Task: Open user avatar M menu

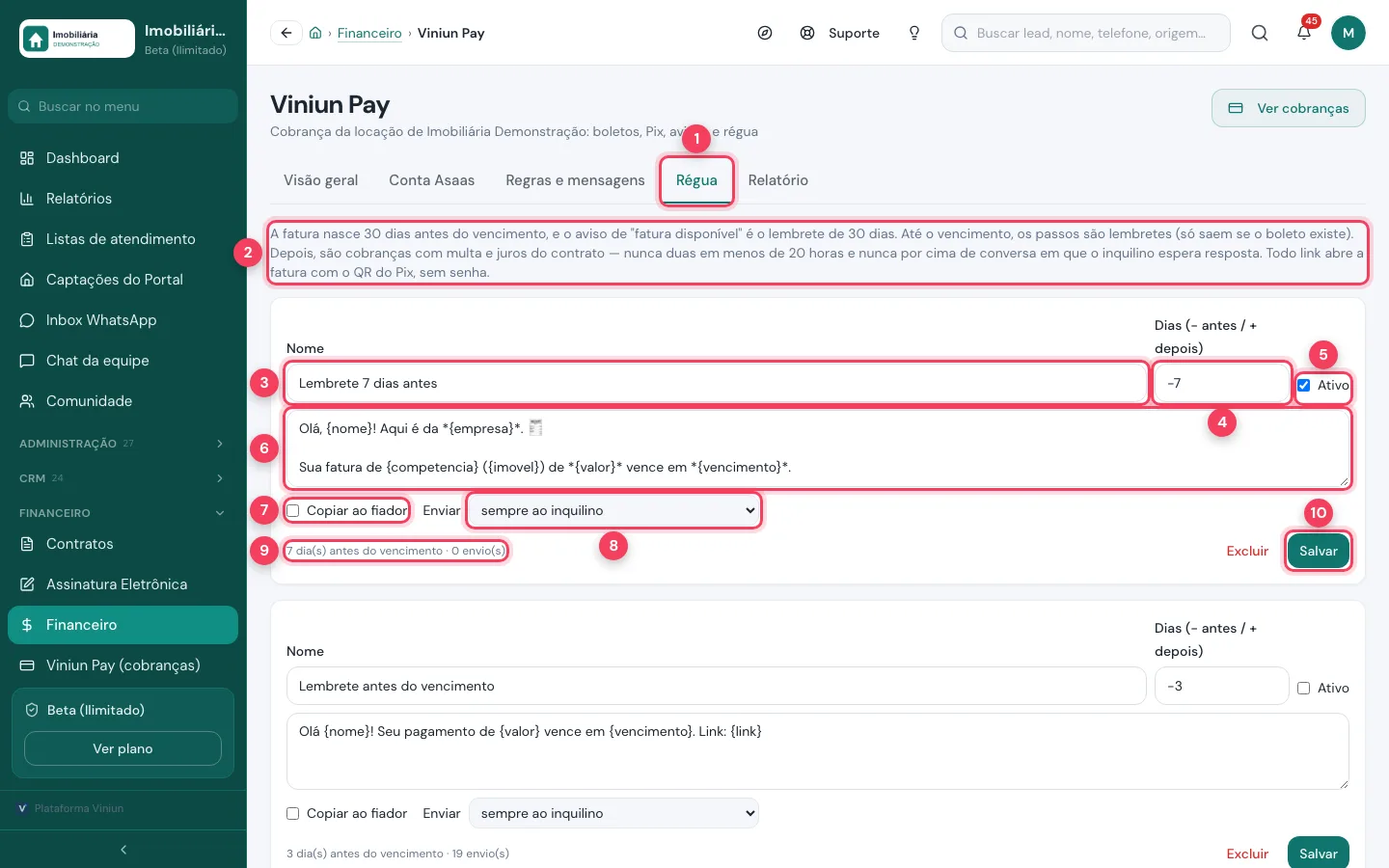Action: point(1348,33)
